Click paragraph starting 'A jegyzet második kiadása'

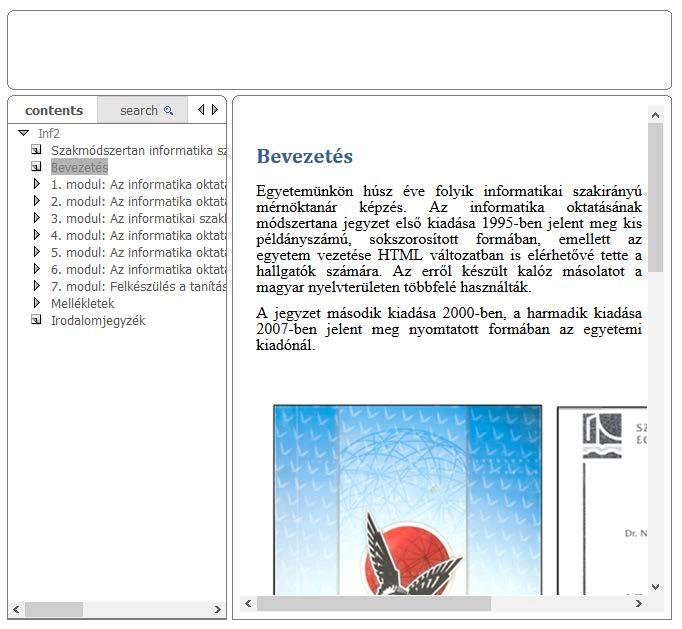(x=449, y=329)
